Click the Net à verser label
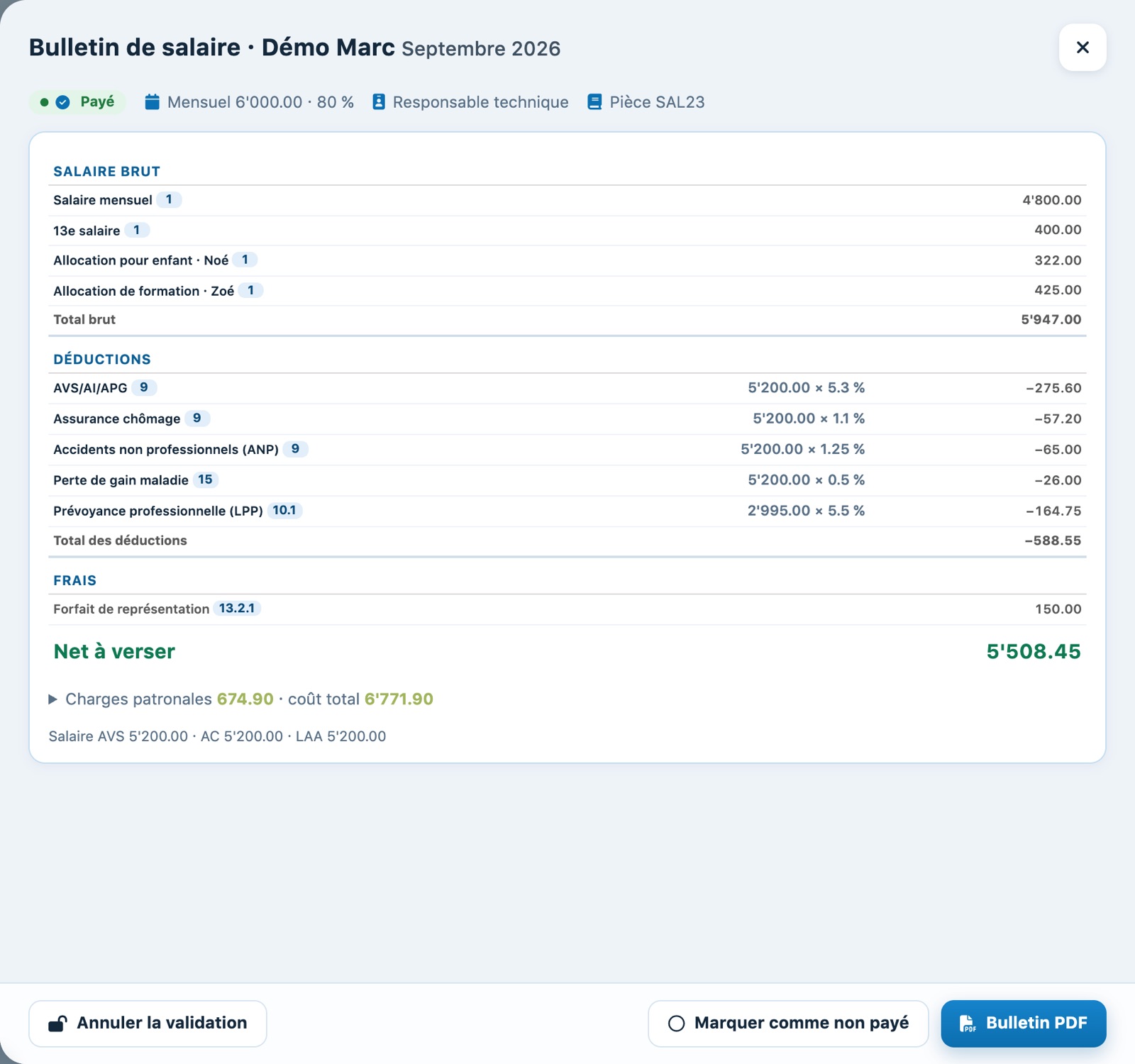Viewport: 1135px width, 1064px height. pos(114,651)
